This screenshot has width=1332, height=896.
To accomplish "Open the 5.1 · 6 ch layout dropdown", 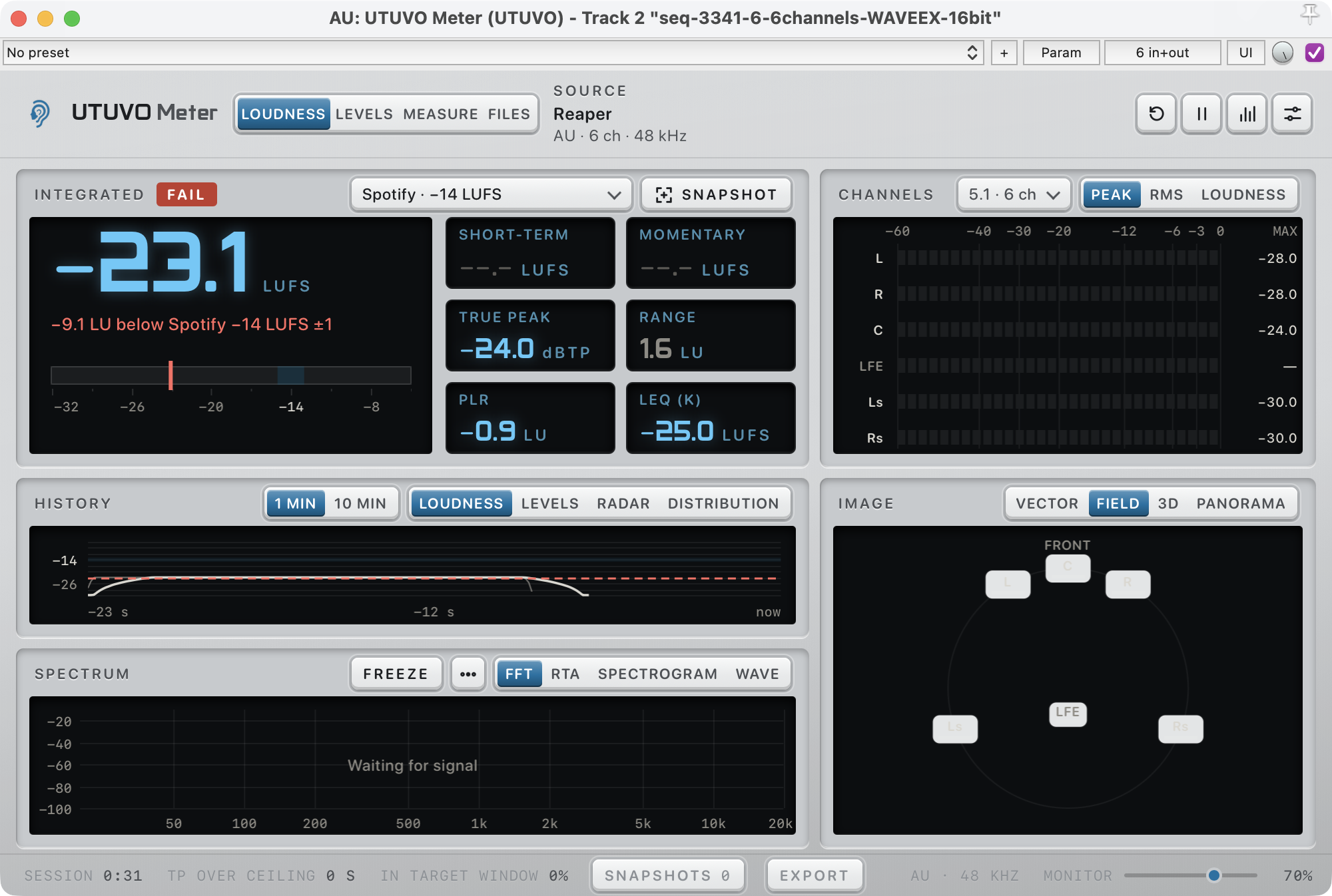I will pos(1014,194).
